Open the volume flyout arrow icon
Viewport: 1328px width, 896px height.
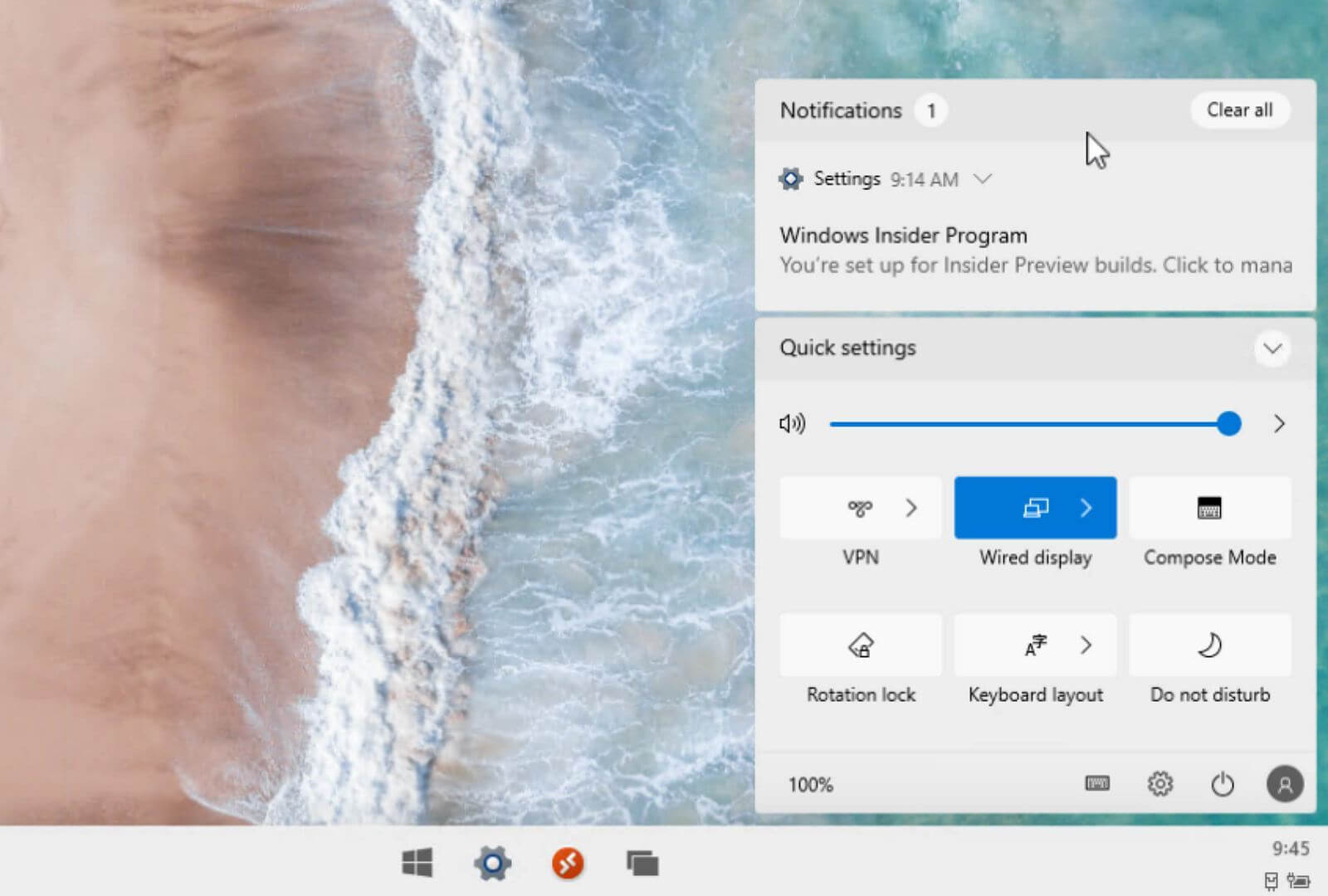point(1279,424)
